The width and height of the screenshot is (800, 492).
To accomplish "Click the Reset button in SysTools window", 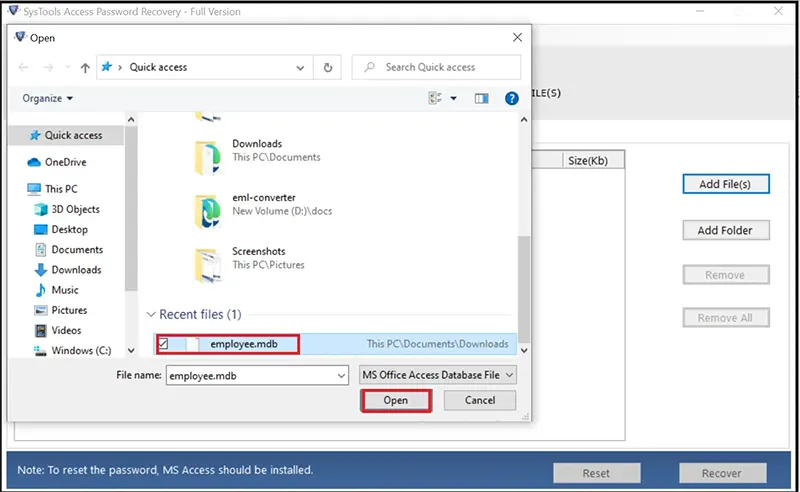I will tap(596, 473).
